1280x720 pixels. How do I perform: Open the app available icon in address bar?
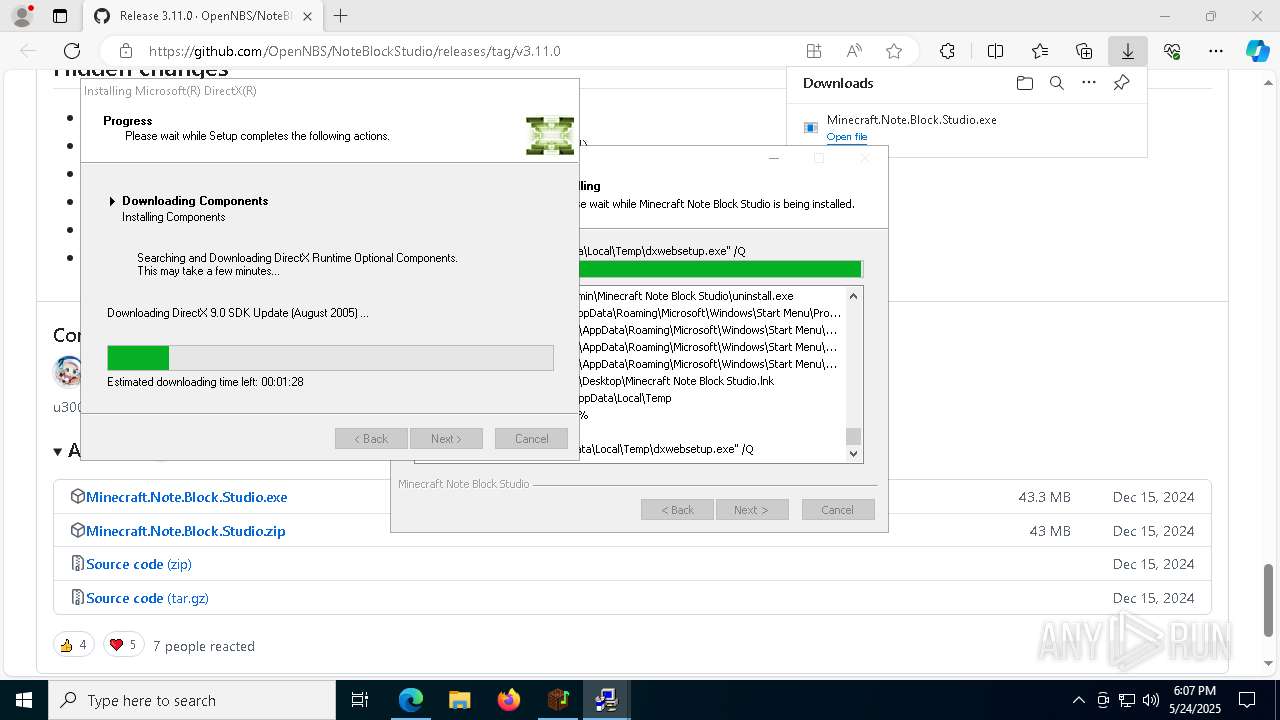(814, 51)
